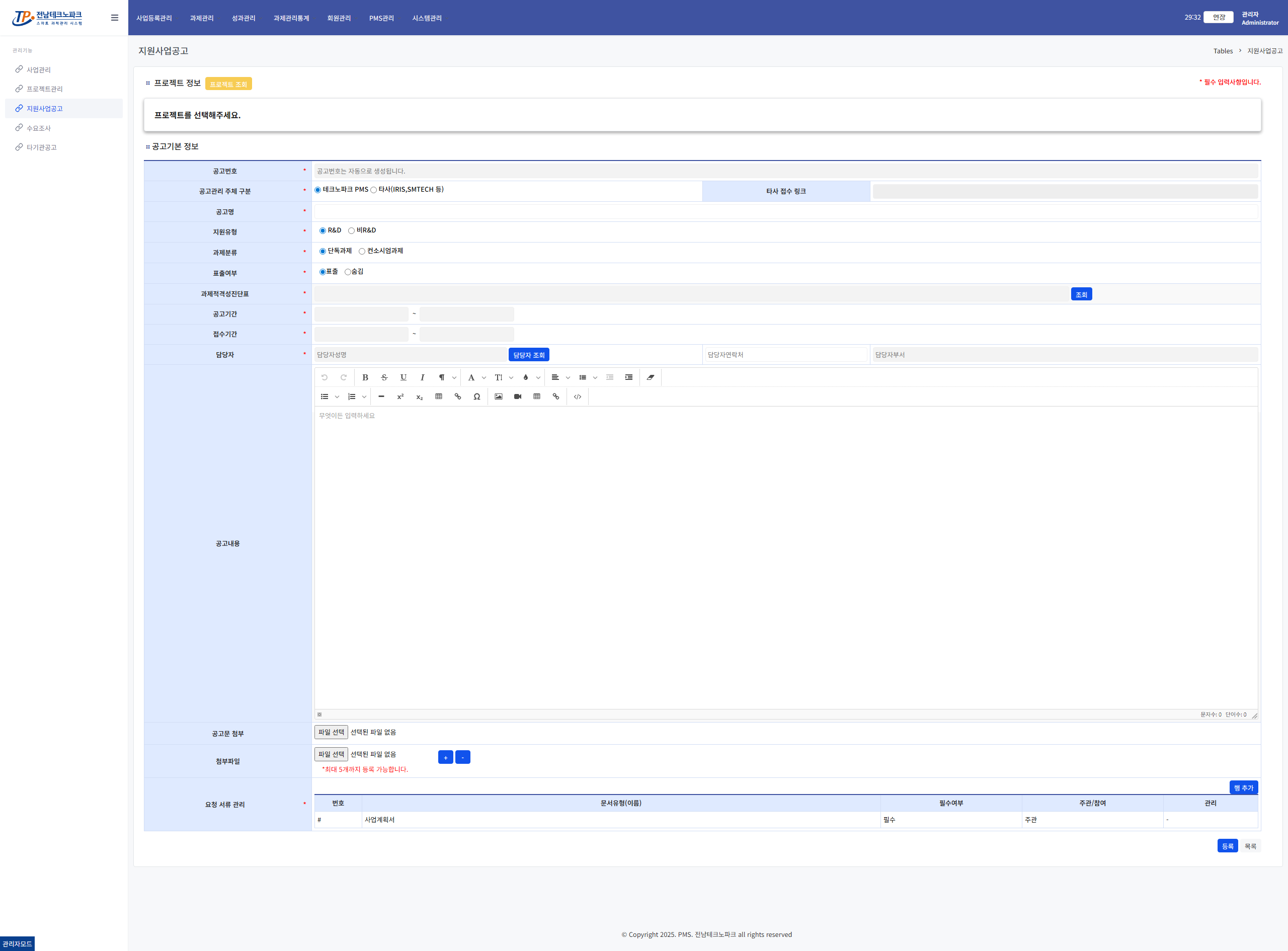Click the 담당자연락처 input field

point(785,355)
